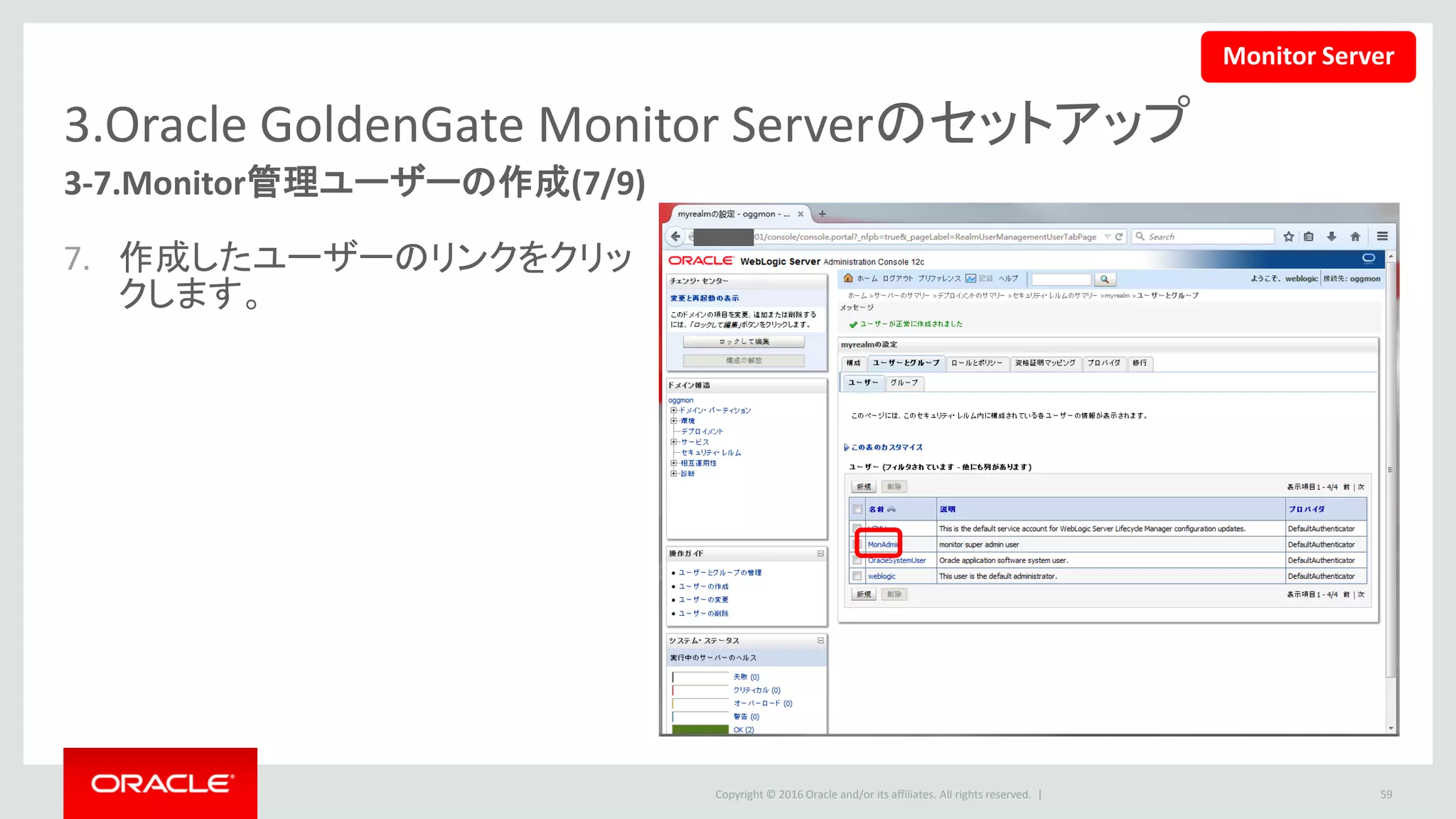This screenshot has width=1456, height=819.
Task: Open ユーザーの削除 guide link
Action: 703,613
